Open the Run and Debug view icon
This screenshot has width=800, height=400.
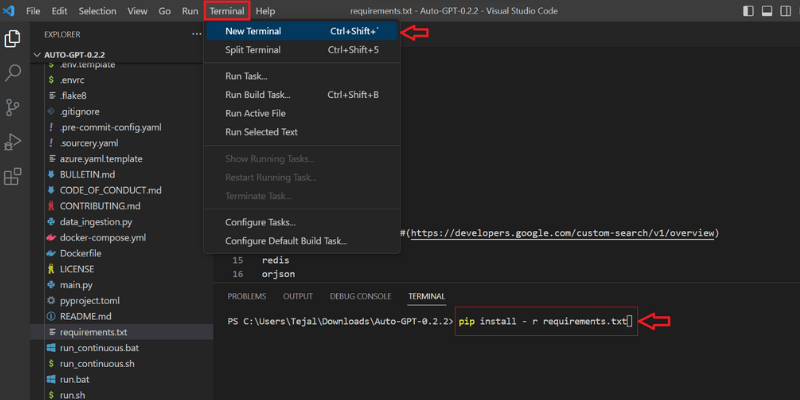click(x=13, y=142)
